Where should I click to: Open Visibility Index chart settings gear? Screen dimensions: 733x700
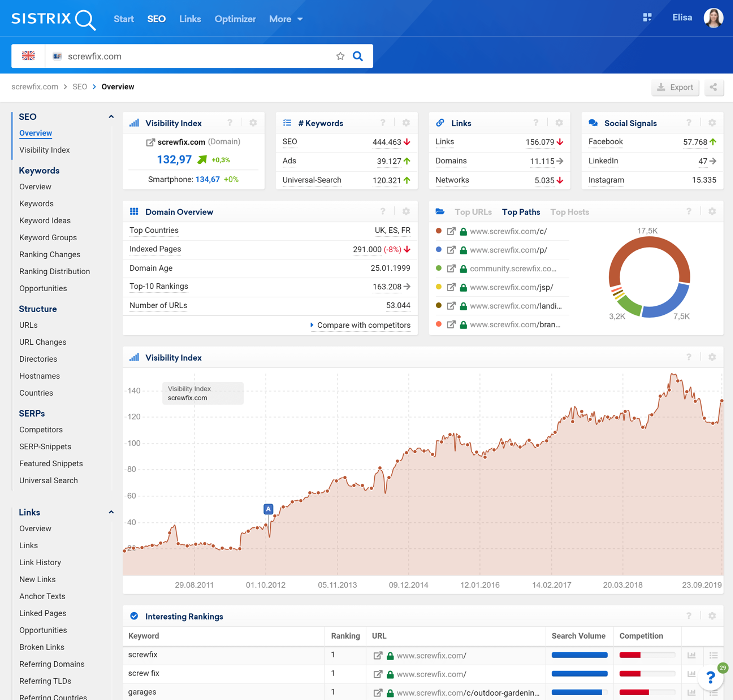[712, 357]
